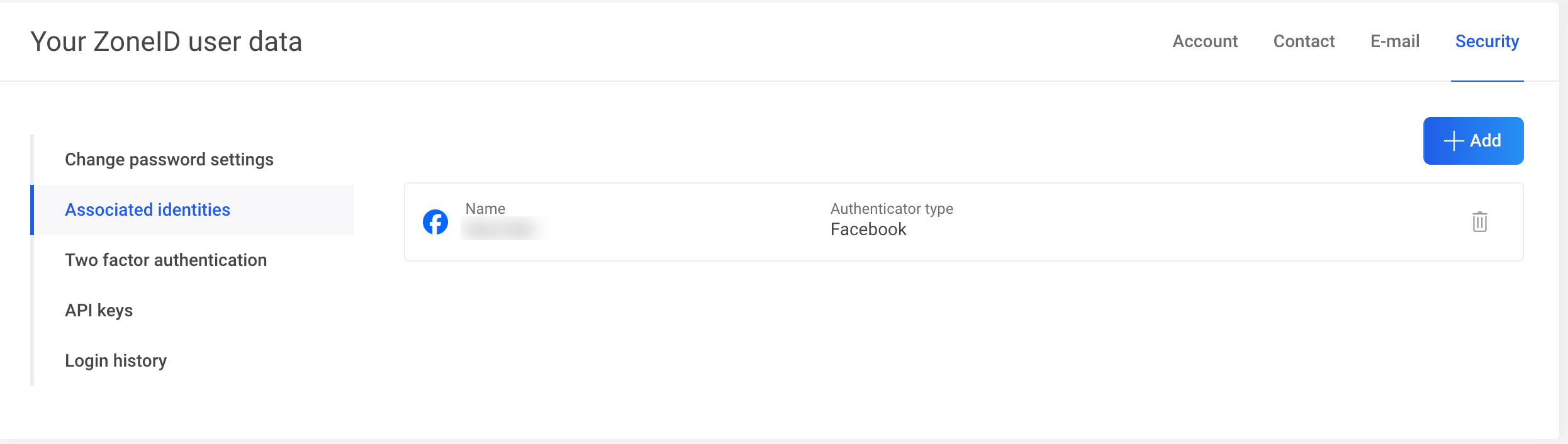Open Change password settings
The height and width of the screenshot is (444, 1568).
click(x=169, y=160)
